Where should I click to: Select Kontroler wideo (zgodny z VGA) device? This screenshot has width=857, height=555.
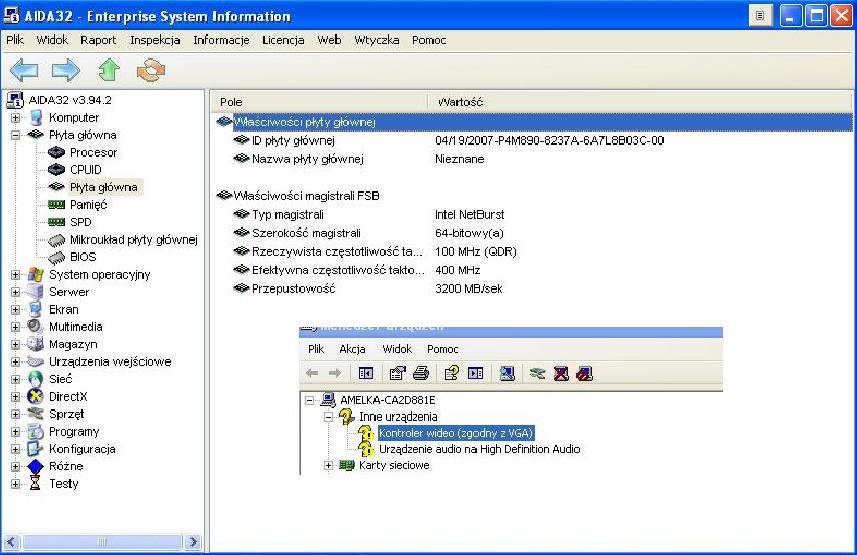click(x=456, y=433)
